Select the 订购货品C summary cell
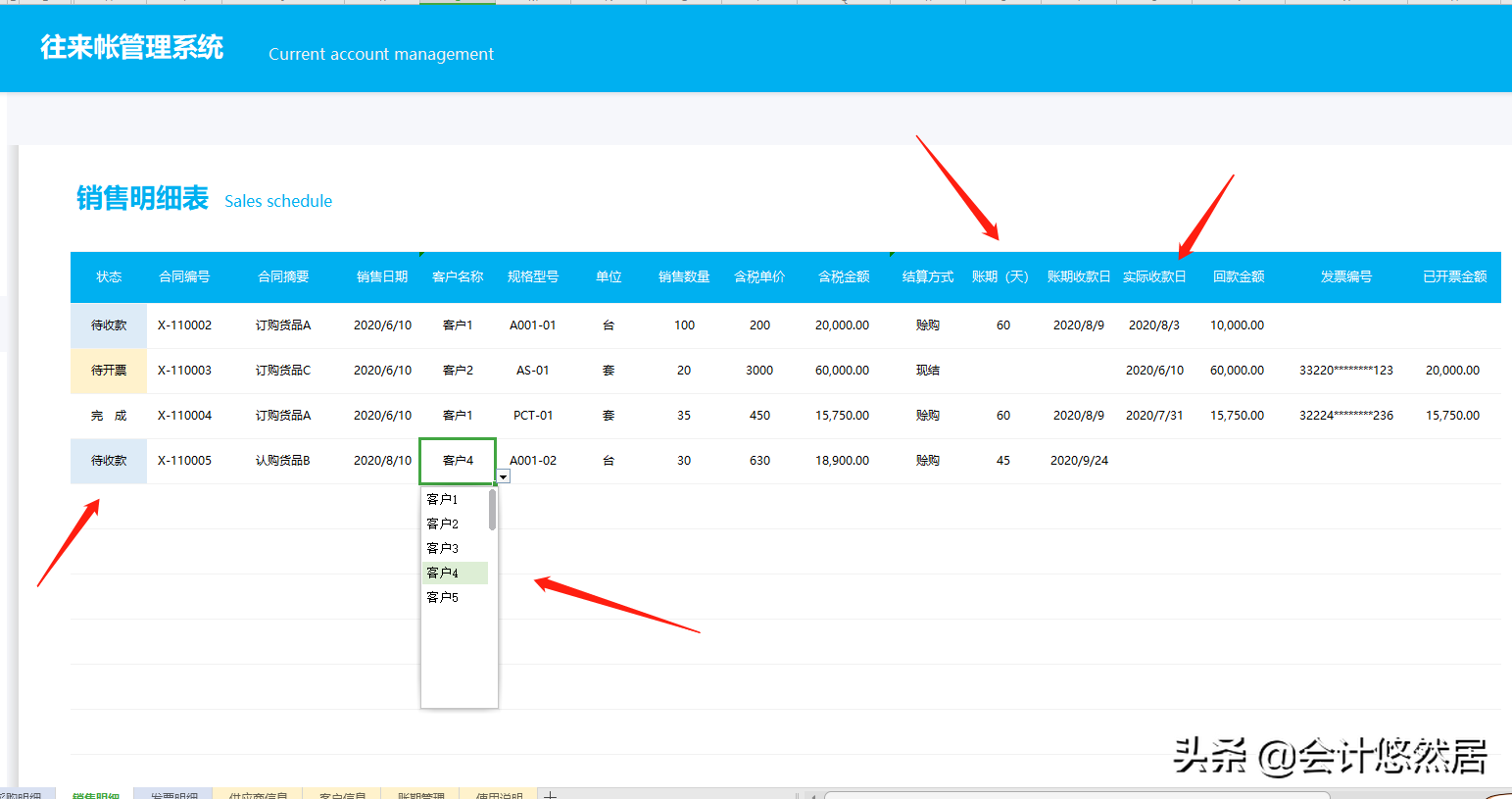The height and width of the screenshot is (799, 1512). coord(283,371)
